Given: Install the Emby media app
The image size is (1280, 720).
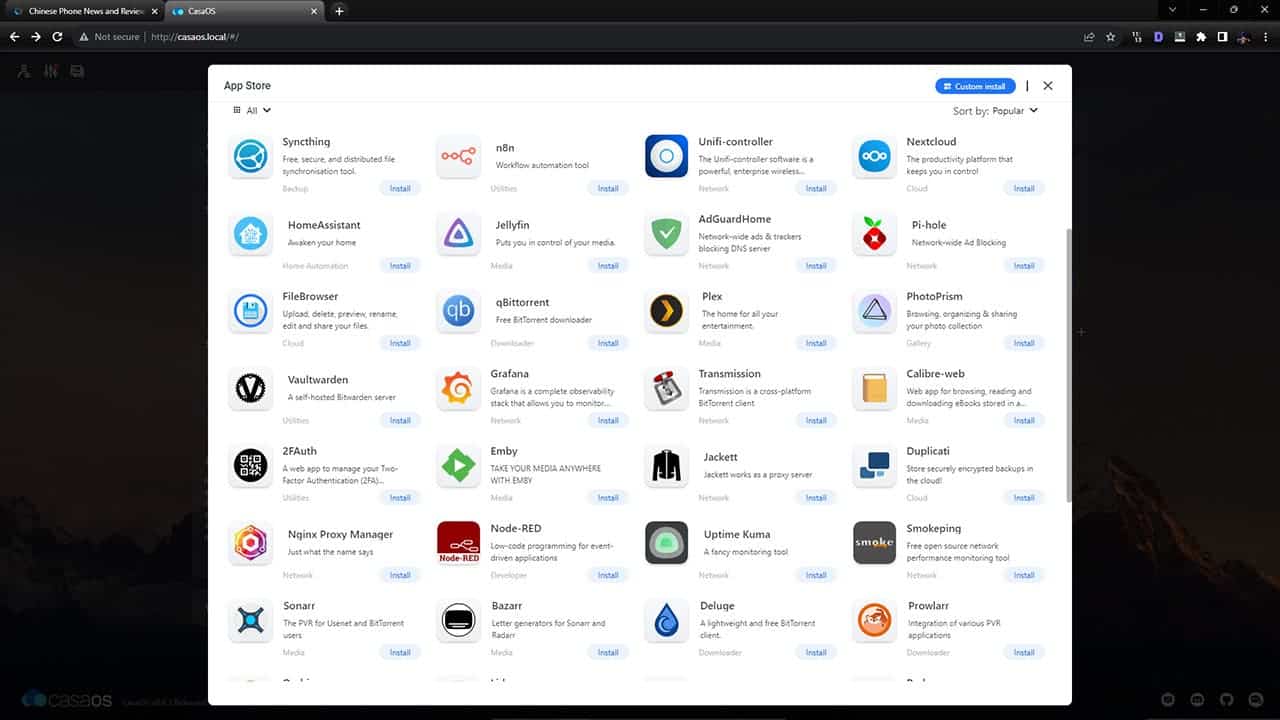Looking at the screenshot, I should pos(608,498).
